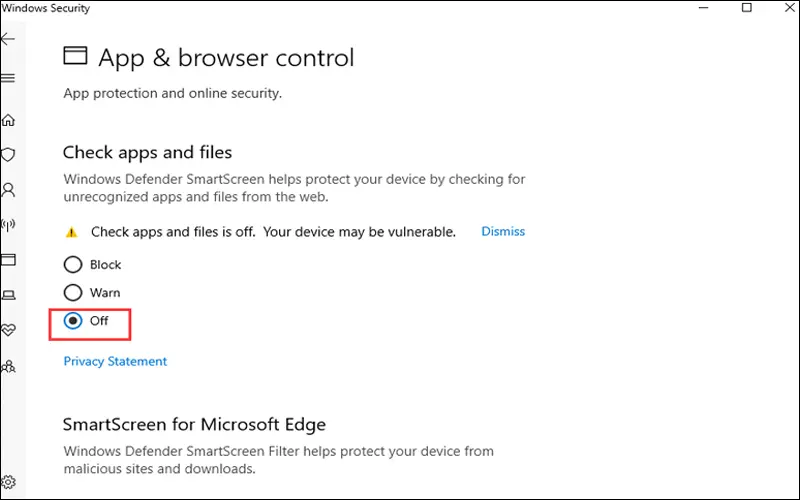
Task: Open App & browser control sidebar icon
Action: [x=8, y=260]
